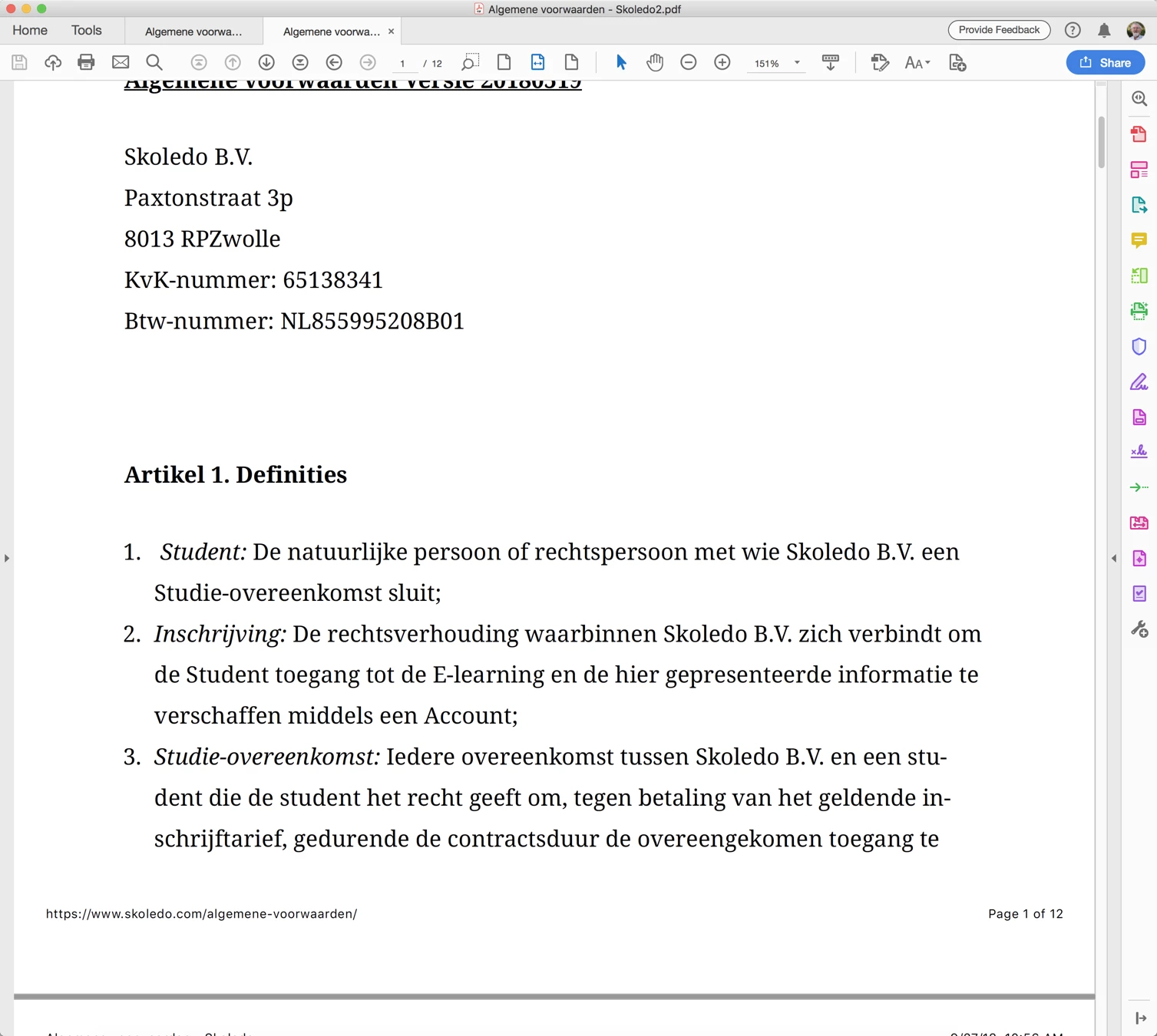Open Export PDF tool in right pane
This screenshot has height=1036, width=1157.
[x=1139, y=205]
